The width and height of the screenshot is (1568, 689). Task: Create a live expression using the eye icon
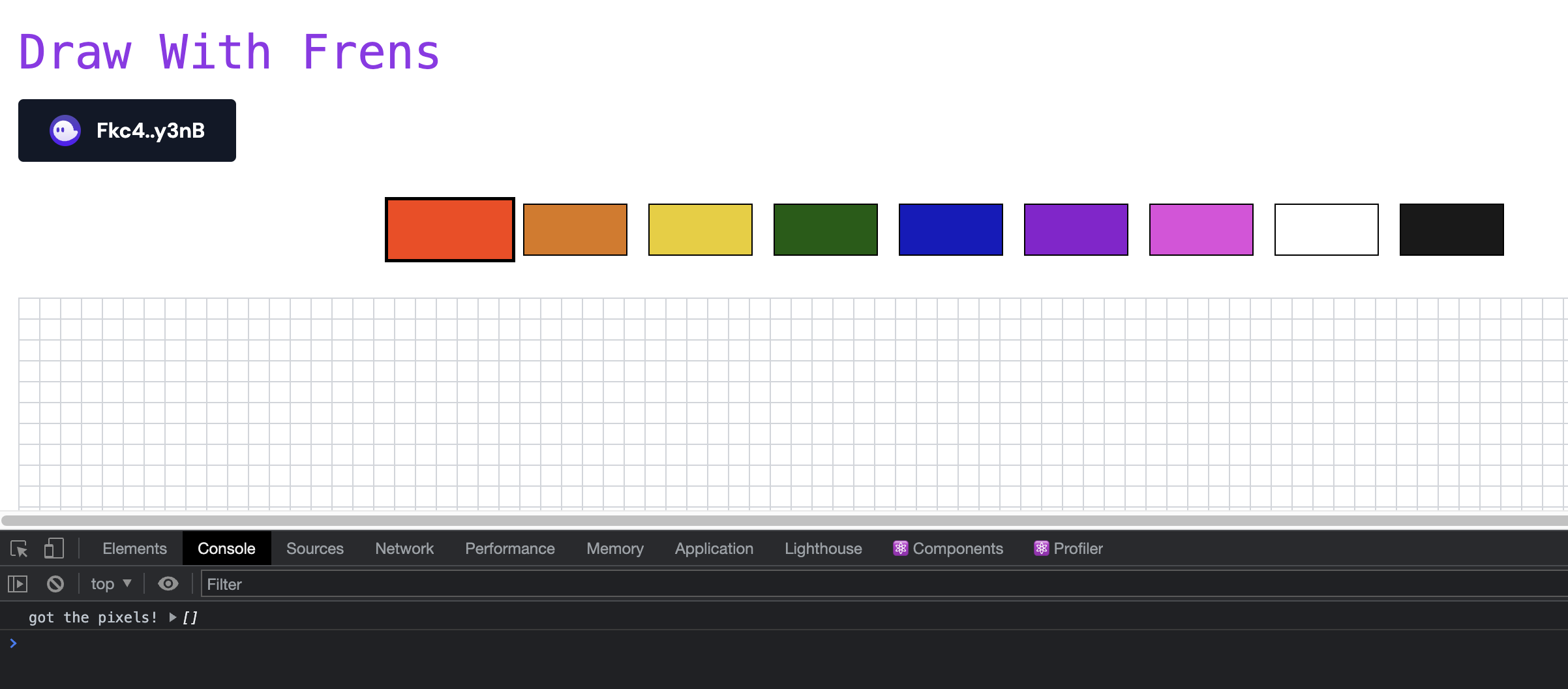coord(168,584)
